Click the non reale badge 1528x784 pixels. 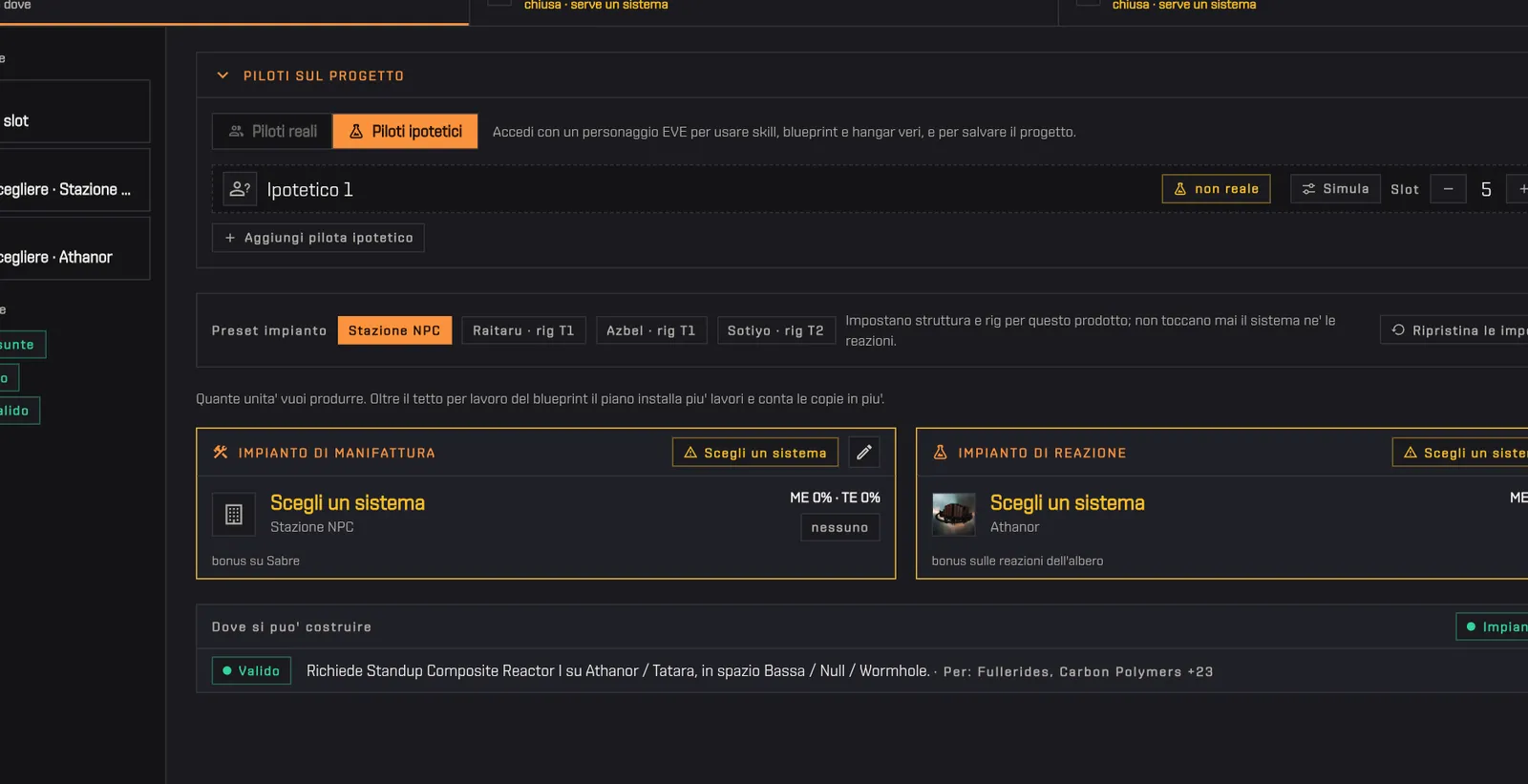pos(1216,189)
